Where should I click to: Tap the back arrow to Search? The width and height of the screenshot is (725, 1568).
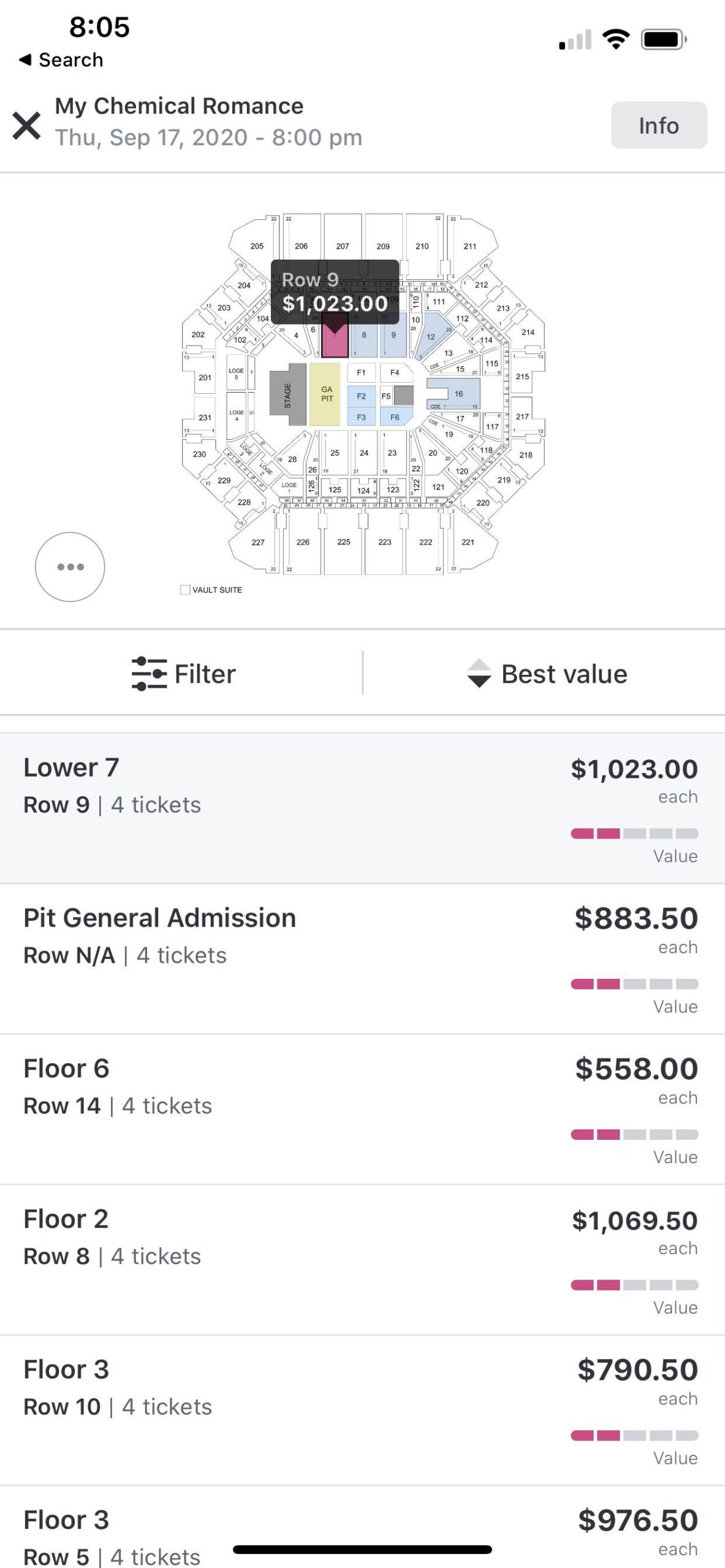(25, 60)
